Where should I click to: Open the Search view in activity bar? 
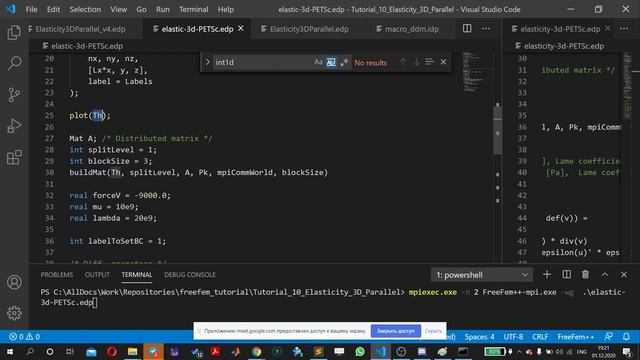[x=14, y=63]
